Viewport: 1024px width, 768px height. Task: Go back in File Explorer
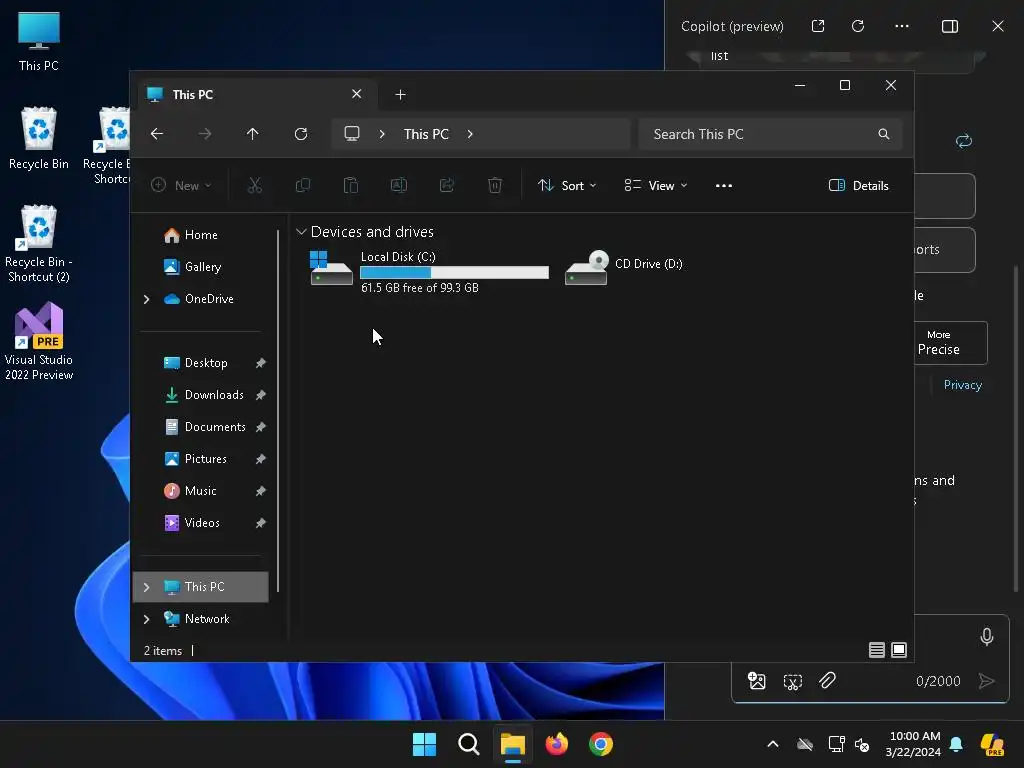[157, 134]
